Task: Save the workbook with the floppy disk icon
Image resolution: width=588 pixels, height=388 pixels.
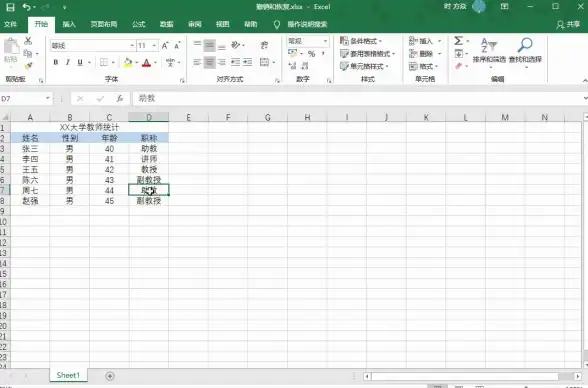Action: (x=10, y=7)
